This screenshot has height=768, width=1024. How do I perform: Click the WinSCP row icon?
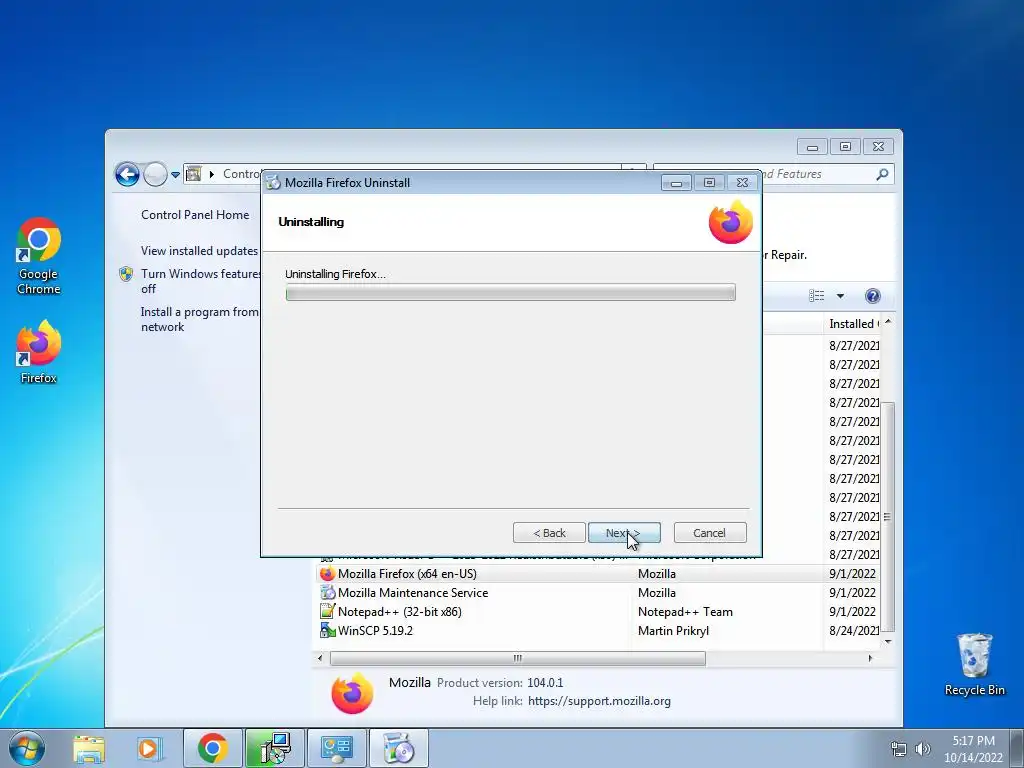pyautogui.click(x=327, y=630)
